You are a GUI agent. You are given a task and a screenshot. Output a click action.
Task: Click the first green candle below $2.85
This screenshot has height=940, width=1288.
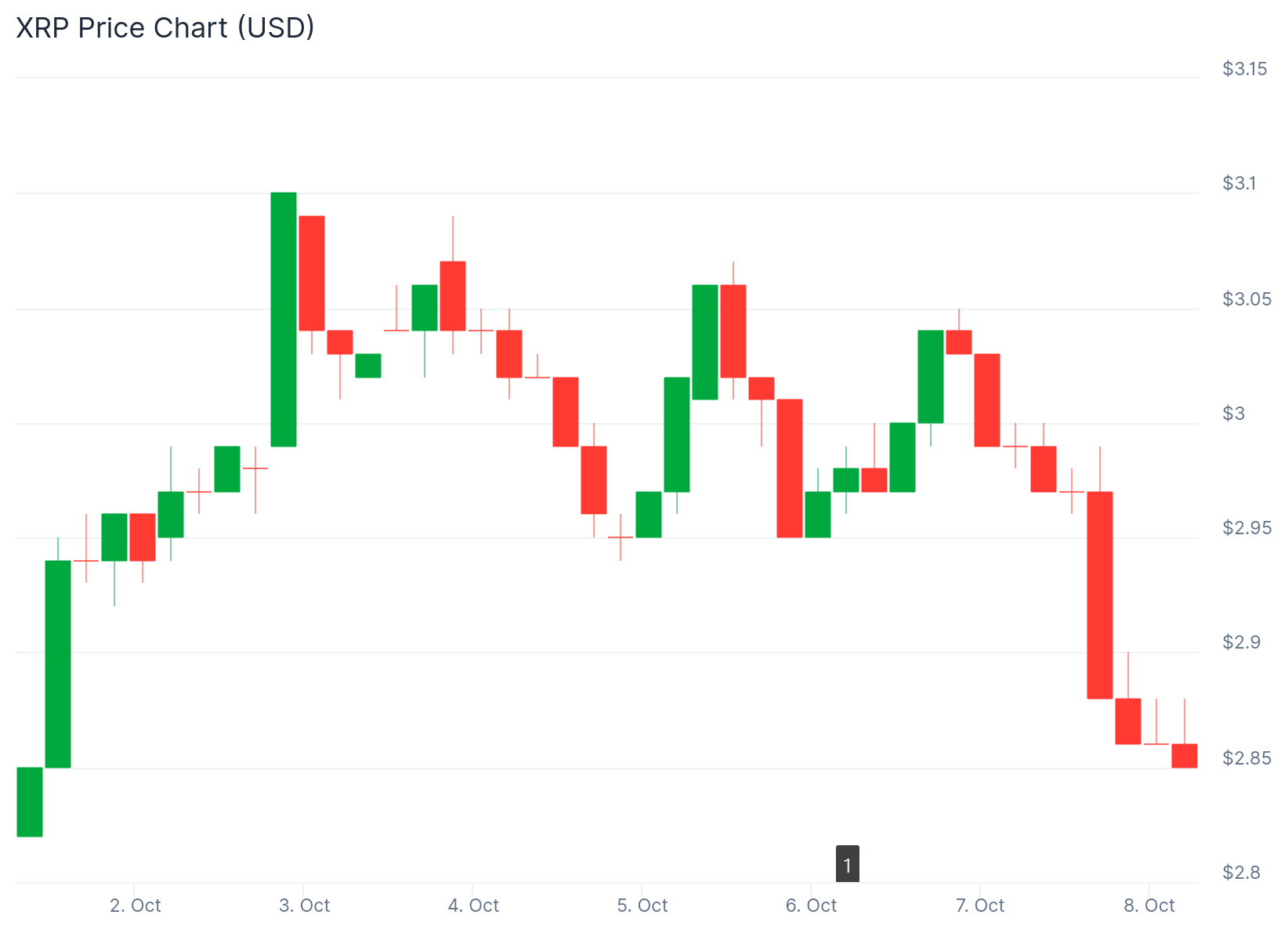(x=30, y=801)
